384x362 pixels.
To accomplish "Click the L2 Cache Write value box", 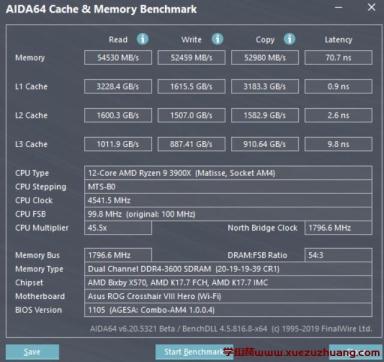I will click(x=191, y=115).
